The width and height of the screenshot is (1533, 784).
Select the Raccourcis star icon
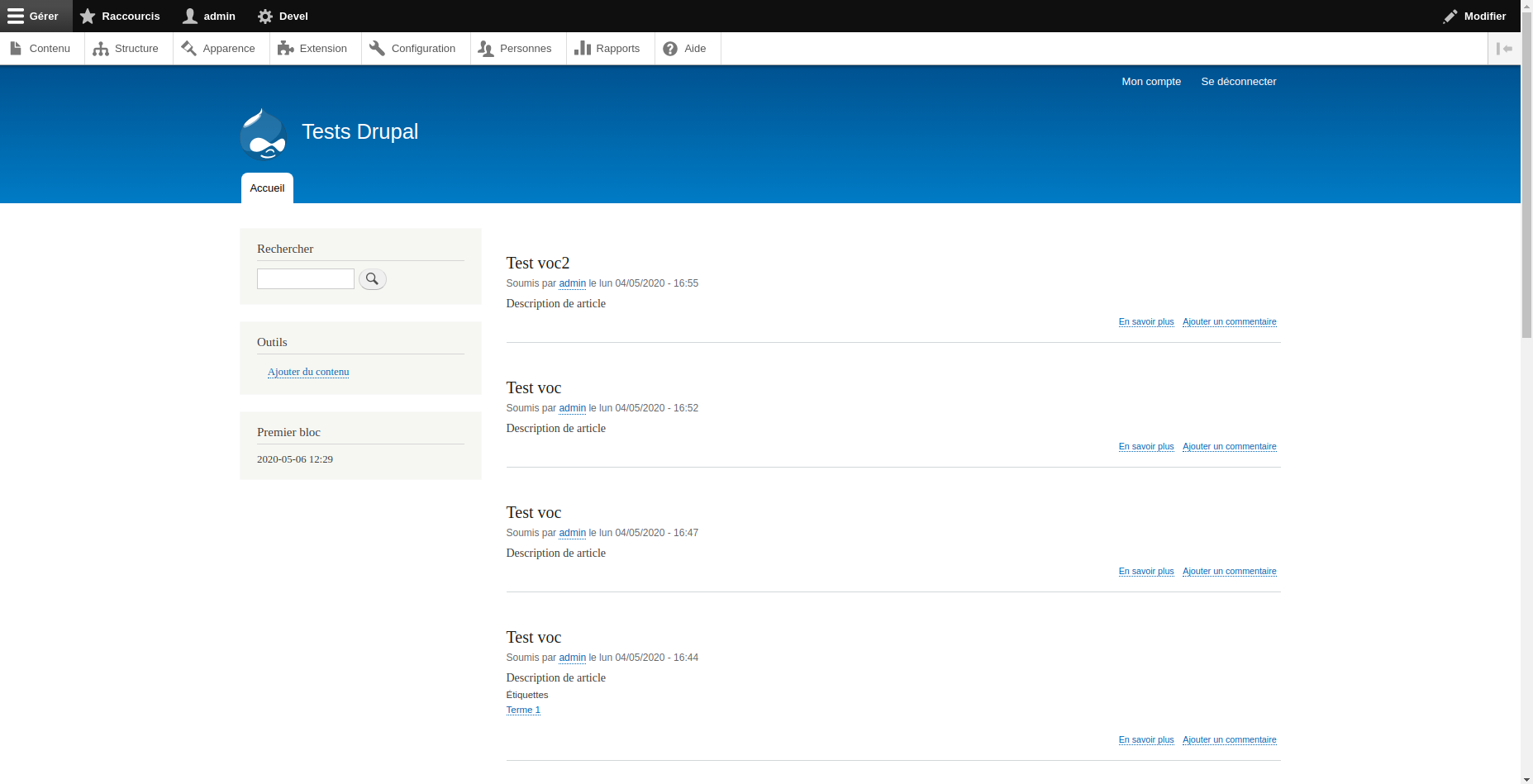pos(88,16)
